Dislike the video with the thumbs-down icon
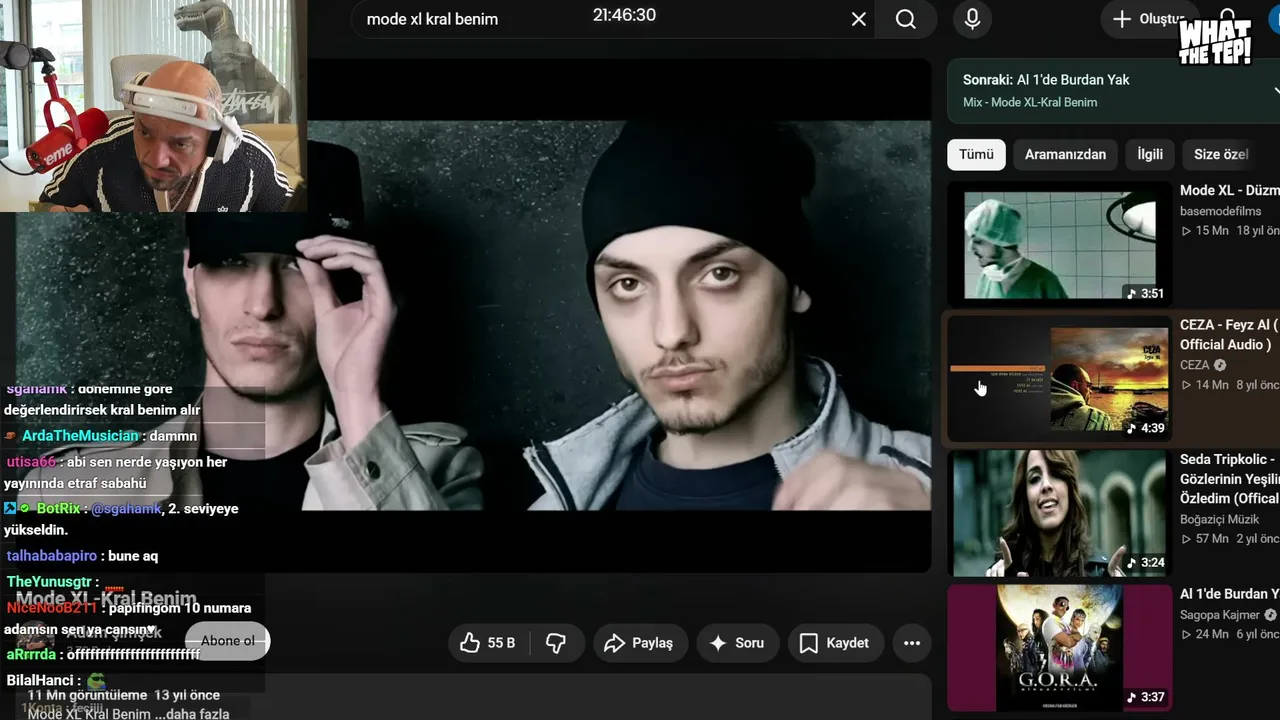This screenshot has width=1280, height=720. (x=556, y=643)
